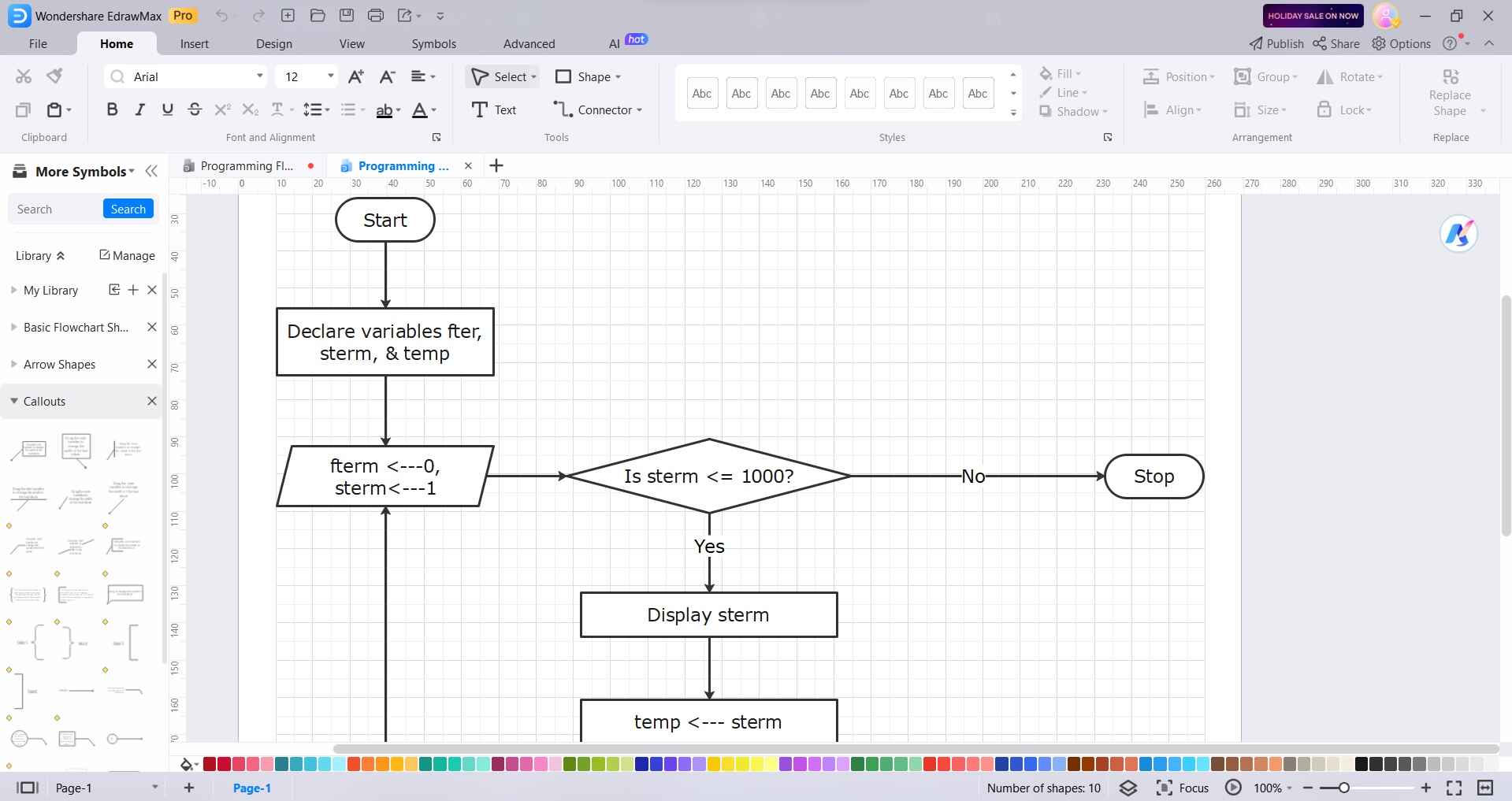The image size is (1512, 801).
Task: Open the Insert menu tab
Action: point(195,43)
